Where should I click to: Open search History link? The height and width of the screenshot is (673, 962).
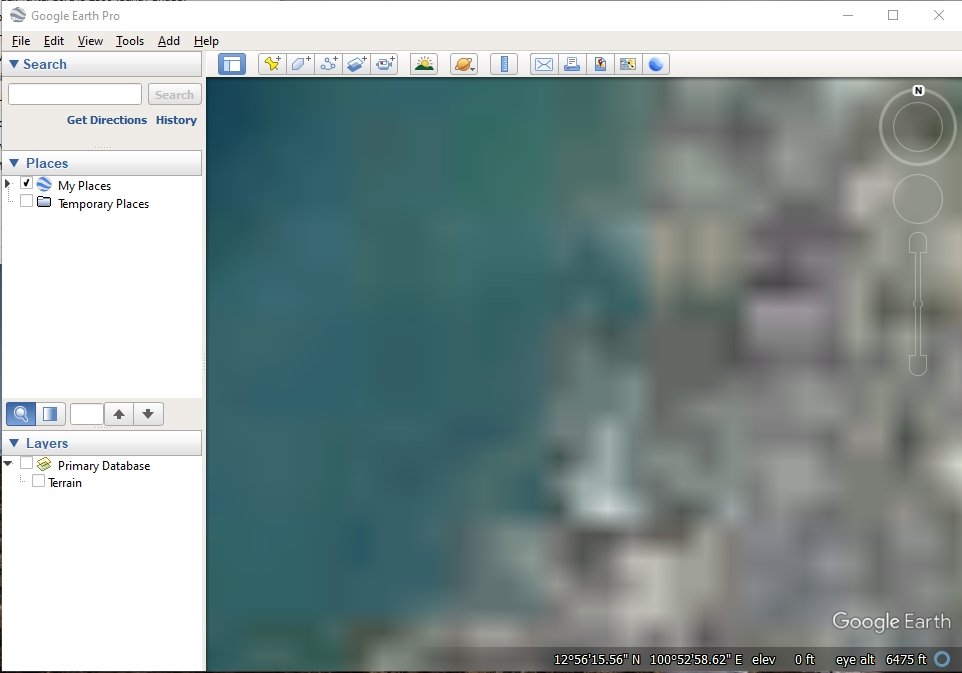coord(176,120)
